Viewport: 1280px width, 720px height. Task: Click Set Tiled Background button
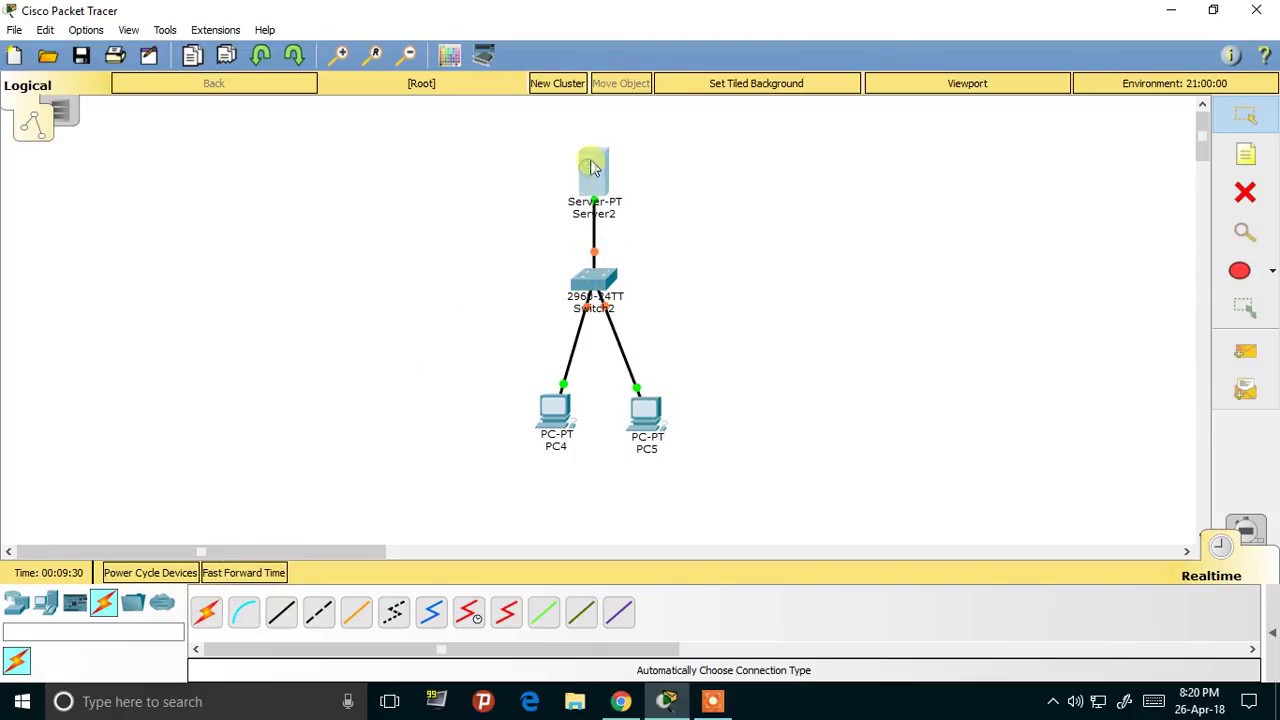click(756, 83)
